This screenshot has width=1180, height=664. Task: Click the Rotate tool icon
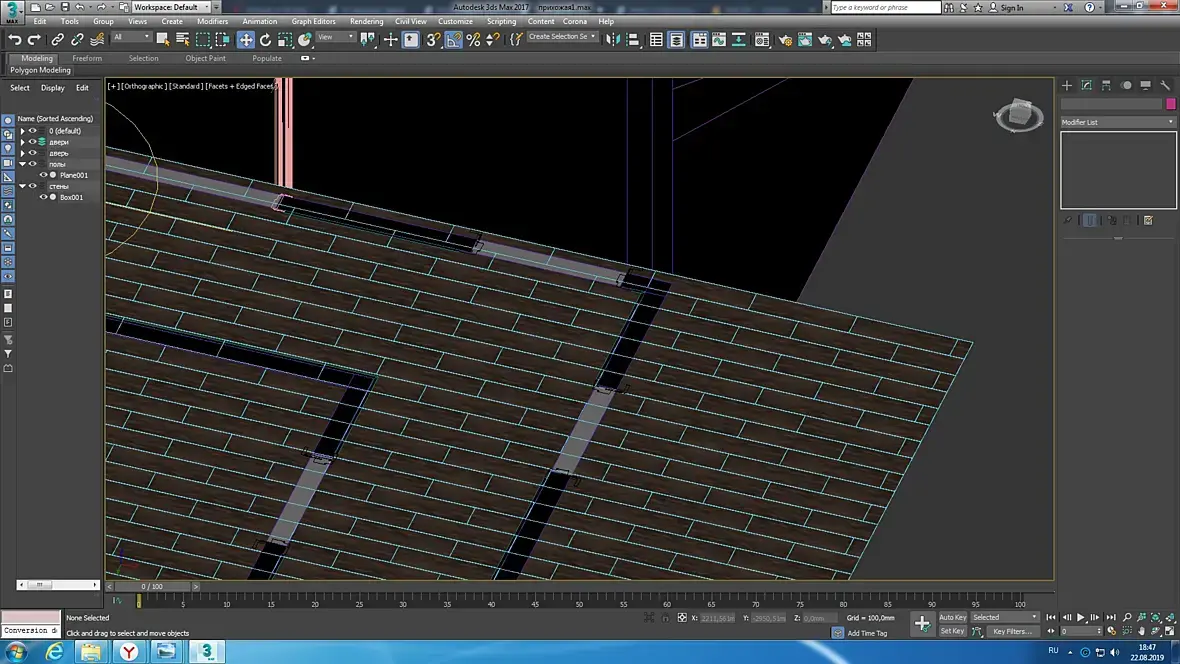click(265, 40)
